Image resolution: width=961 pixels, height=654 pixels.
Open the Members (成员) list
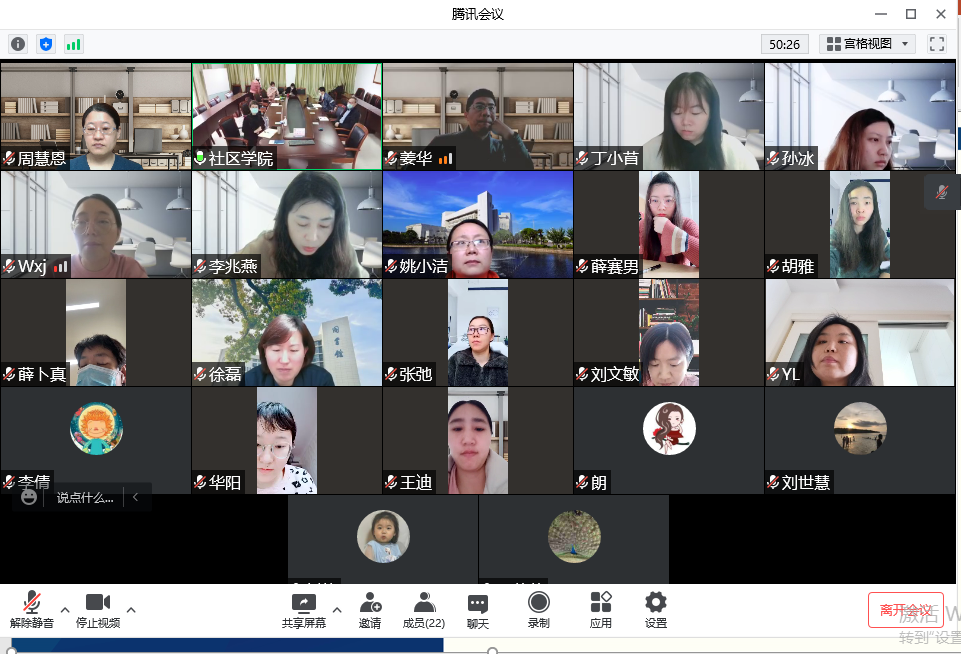(x=424, y=608)
